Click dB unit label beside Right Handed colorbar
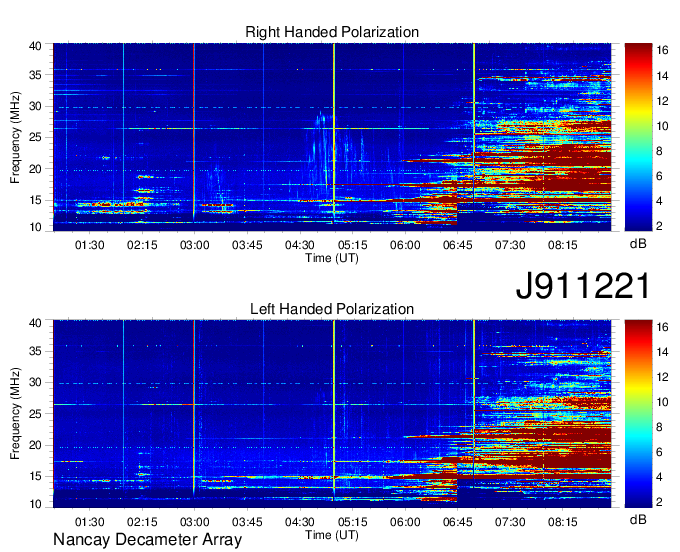This screenshot has width=680, height=552. click(x=638, y=244)
